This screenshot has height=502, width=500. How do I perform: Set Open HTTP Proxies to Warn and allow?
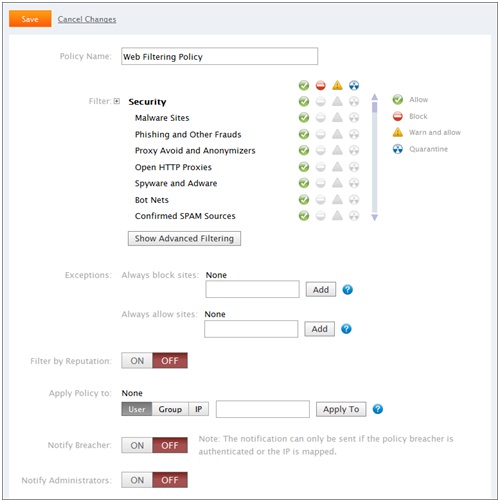click(x=337, y=167)
